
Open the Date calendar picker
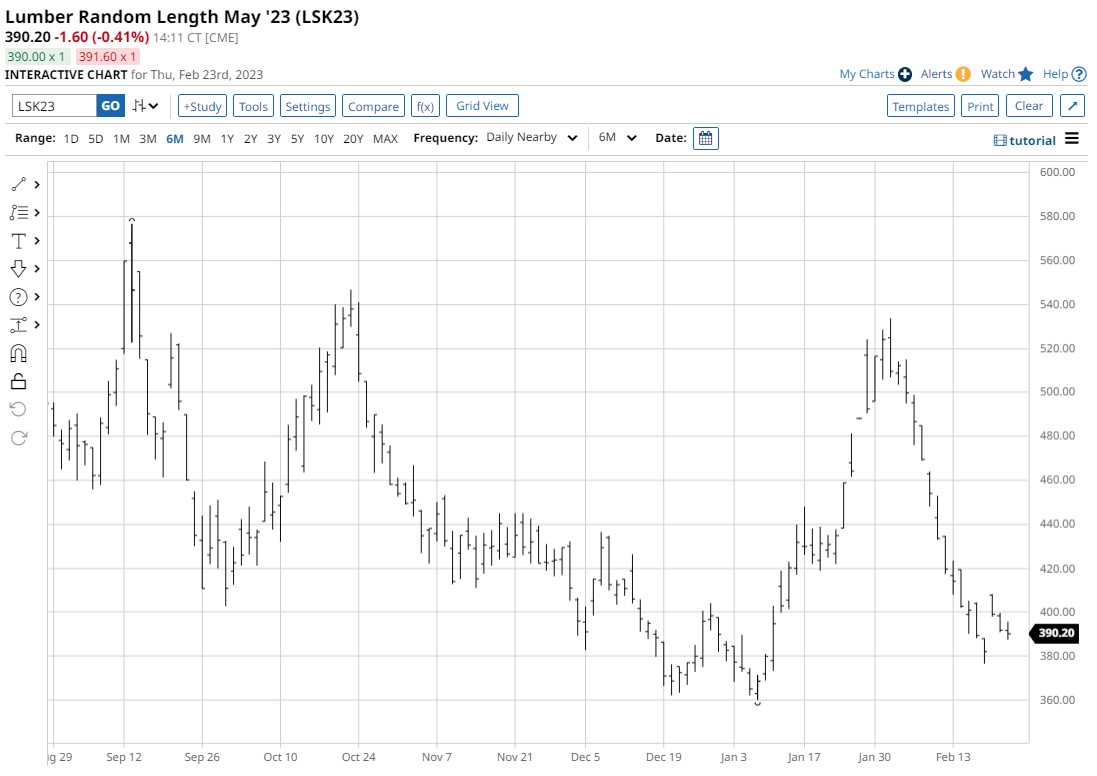pos(705,139)
